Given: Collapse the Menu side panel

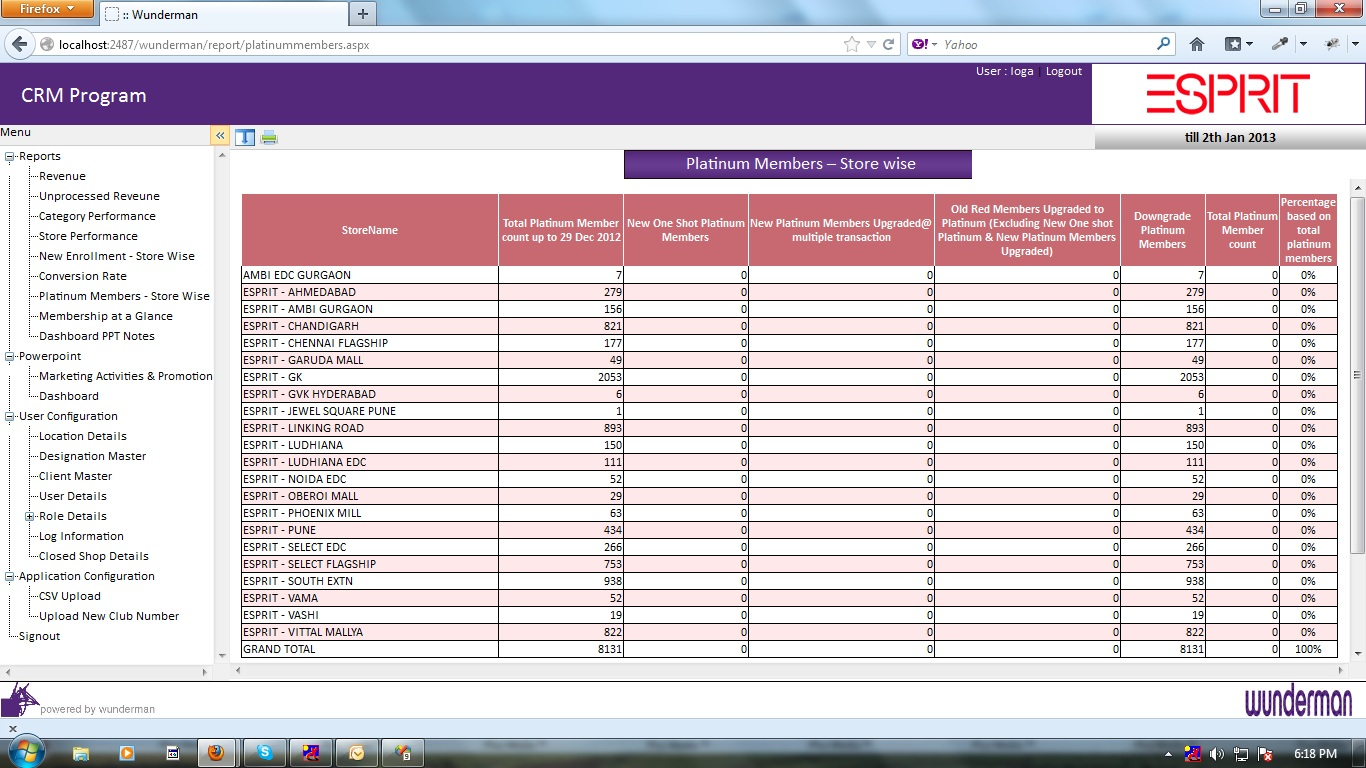Looking at the screenshot, I should 220,136.
